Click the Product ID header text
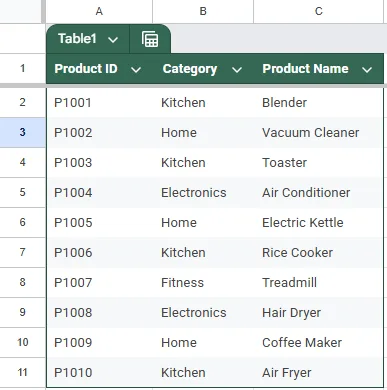Viewport: 387px width, 390px height. [86, 69]
